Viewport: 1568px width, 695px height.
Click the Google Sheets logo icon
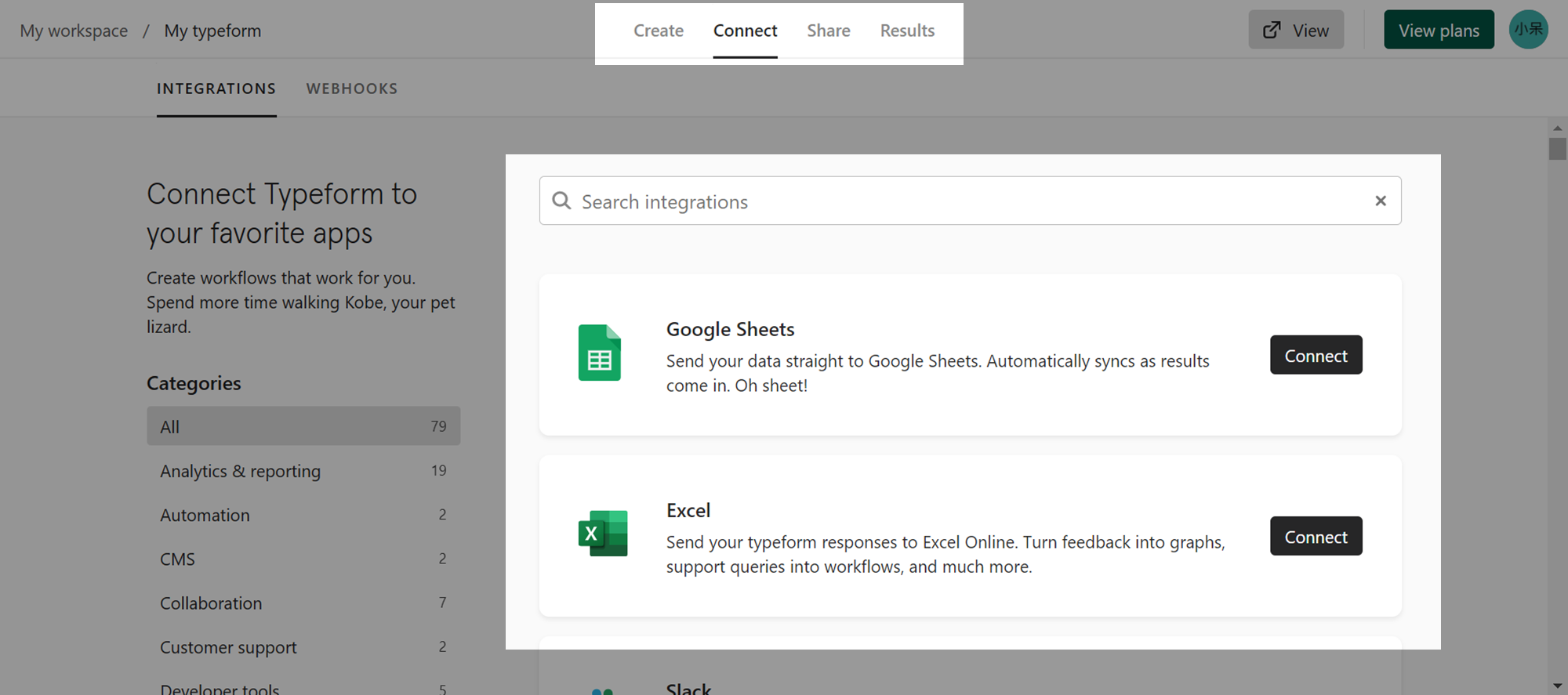click(x=600, y=353)
